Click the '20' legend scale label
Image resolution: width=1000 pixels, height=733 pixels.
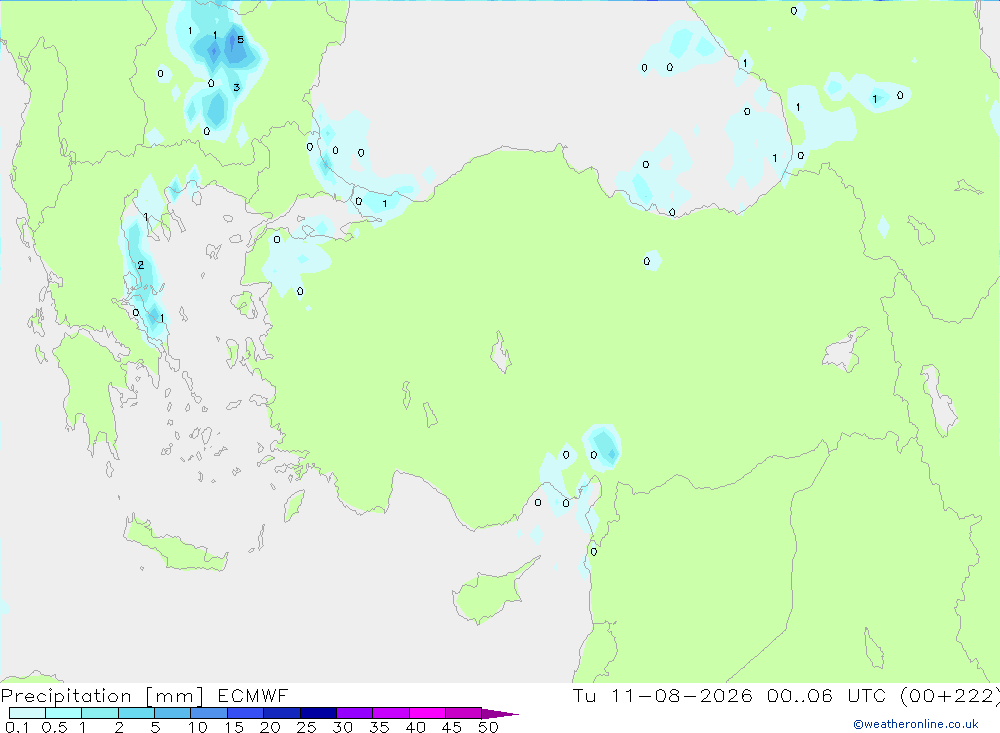click(270, 727)
